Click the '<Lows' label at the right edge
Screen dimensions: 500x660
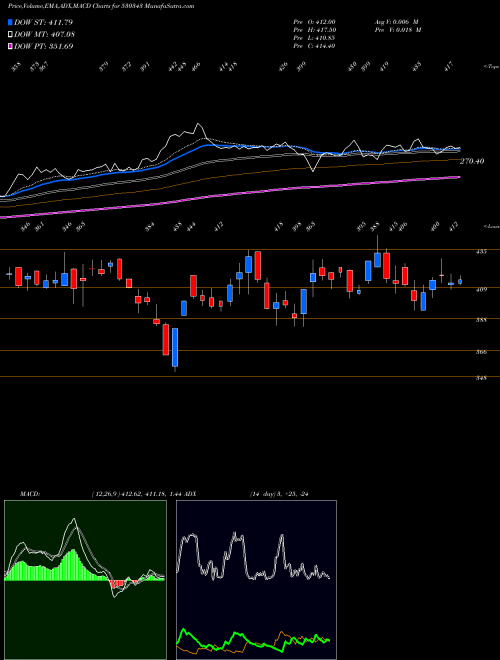click(x=491, y=226)
